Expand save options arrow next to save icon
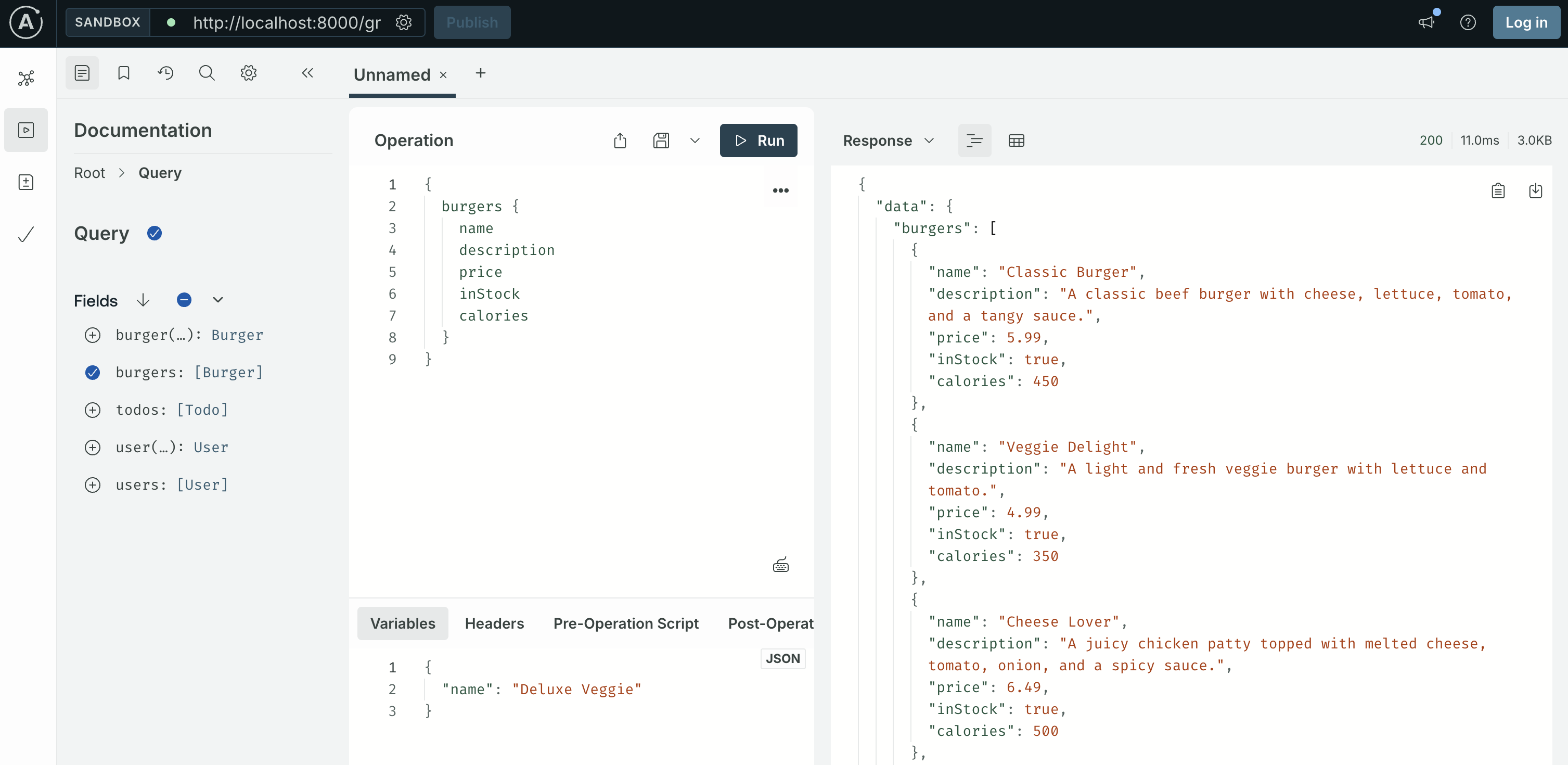Screen dimensions: 1568x765 (695, 141)
